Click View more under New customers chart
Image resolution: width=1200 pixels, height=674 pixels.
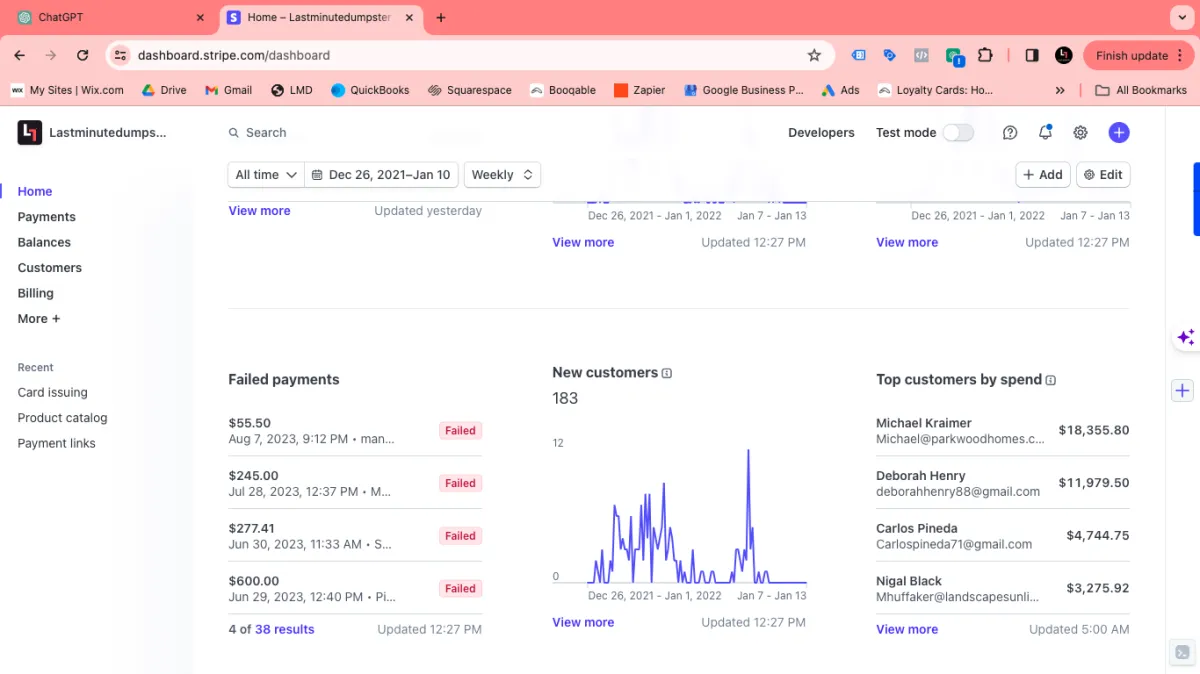pos(583,623)
